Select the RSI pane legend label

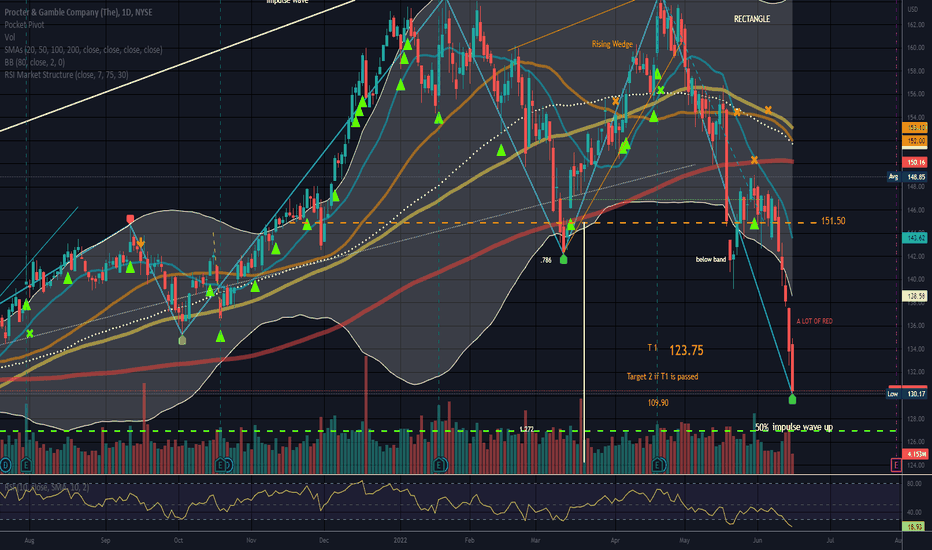[46, 487]
